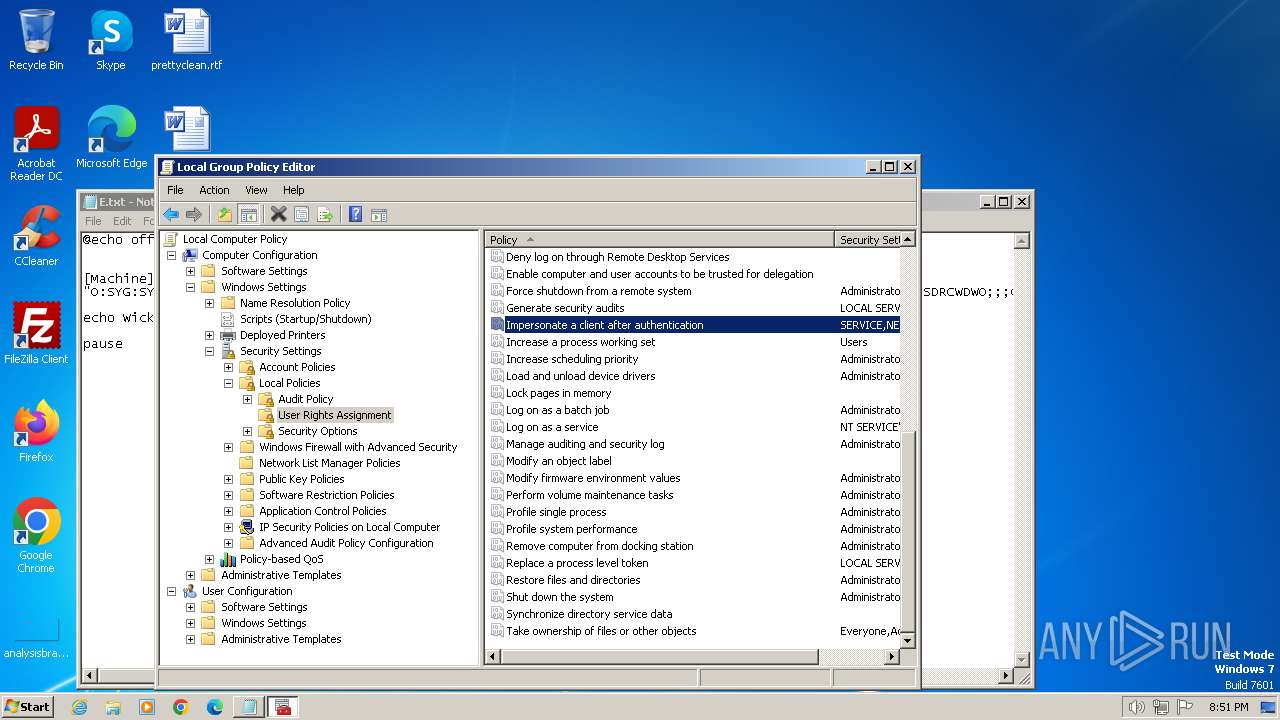
Task: Click Edge icon on taskbar
Action: 214,706
